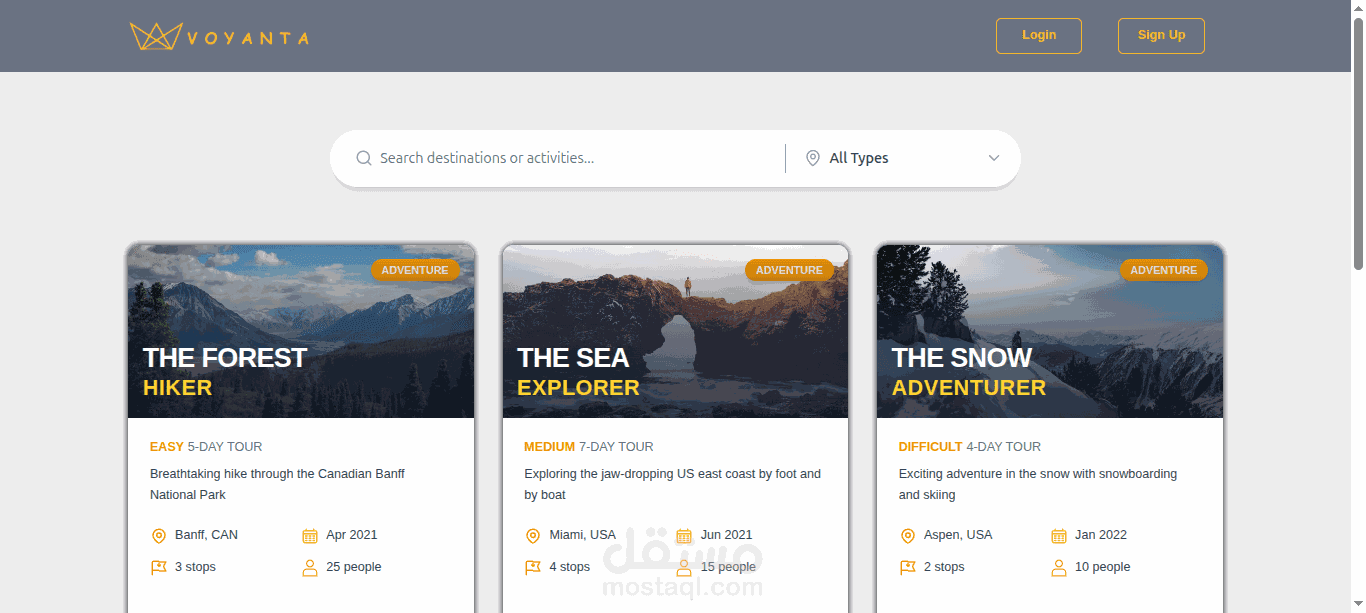Click the calendar icon beside Jan 2022
Image resolution: width=1366 pixels, height=613 pixels.
(x=1057, y=535)
